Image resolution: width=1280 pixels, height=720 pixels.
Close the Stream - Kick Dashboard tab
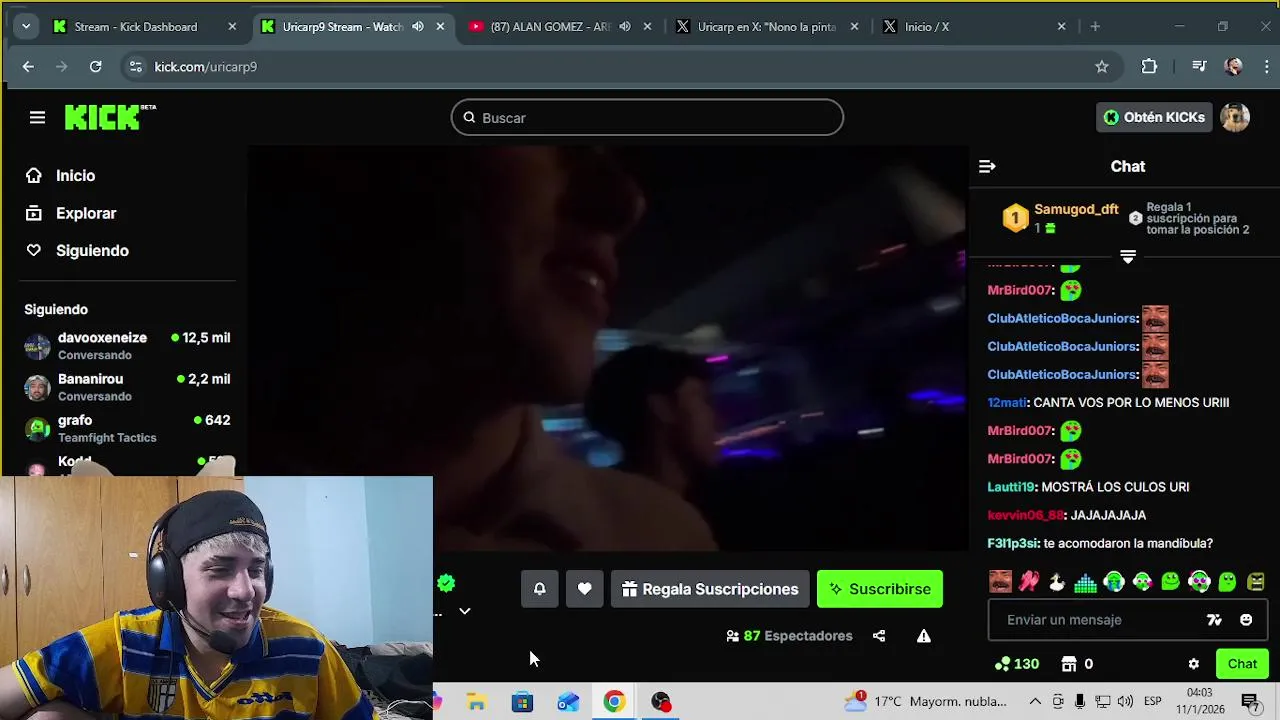pos(232,27)
